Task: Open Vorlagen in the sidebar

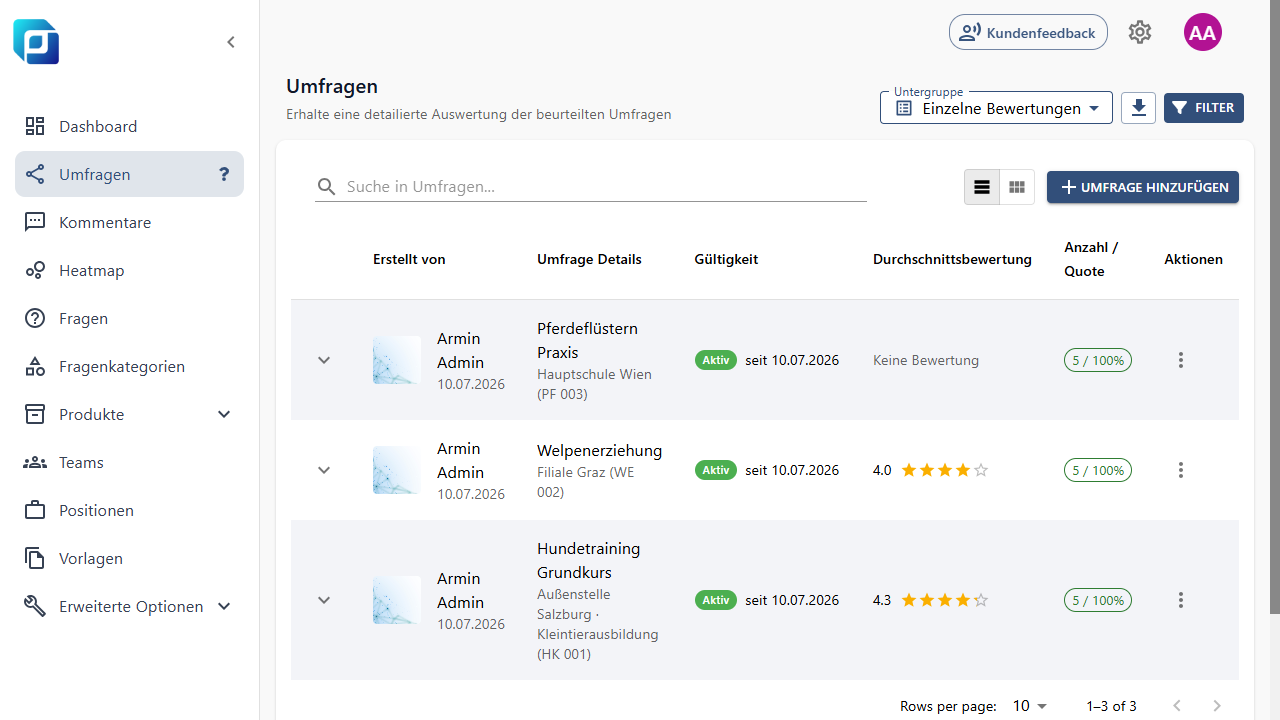Action: (x=129, y=558)
